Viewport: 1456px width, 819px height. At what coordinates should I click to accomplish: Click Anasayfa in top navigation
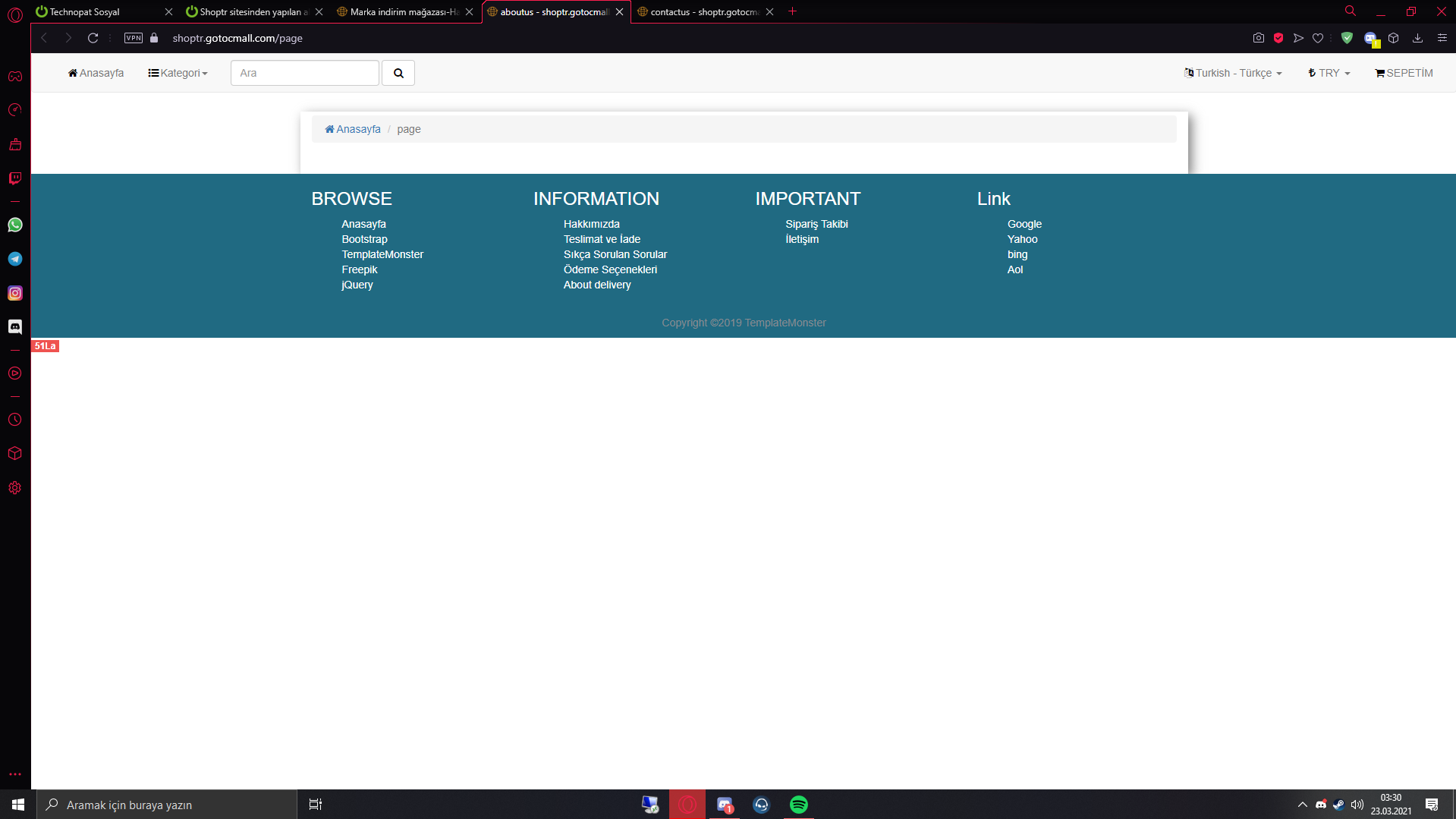(x=96, y=73)
